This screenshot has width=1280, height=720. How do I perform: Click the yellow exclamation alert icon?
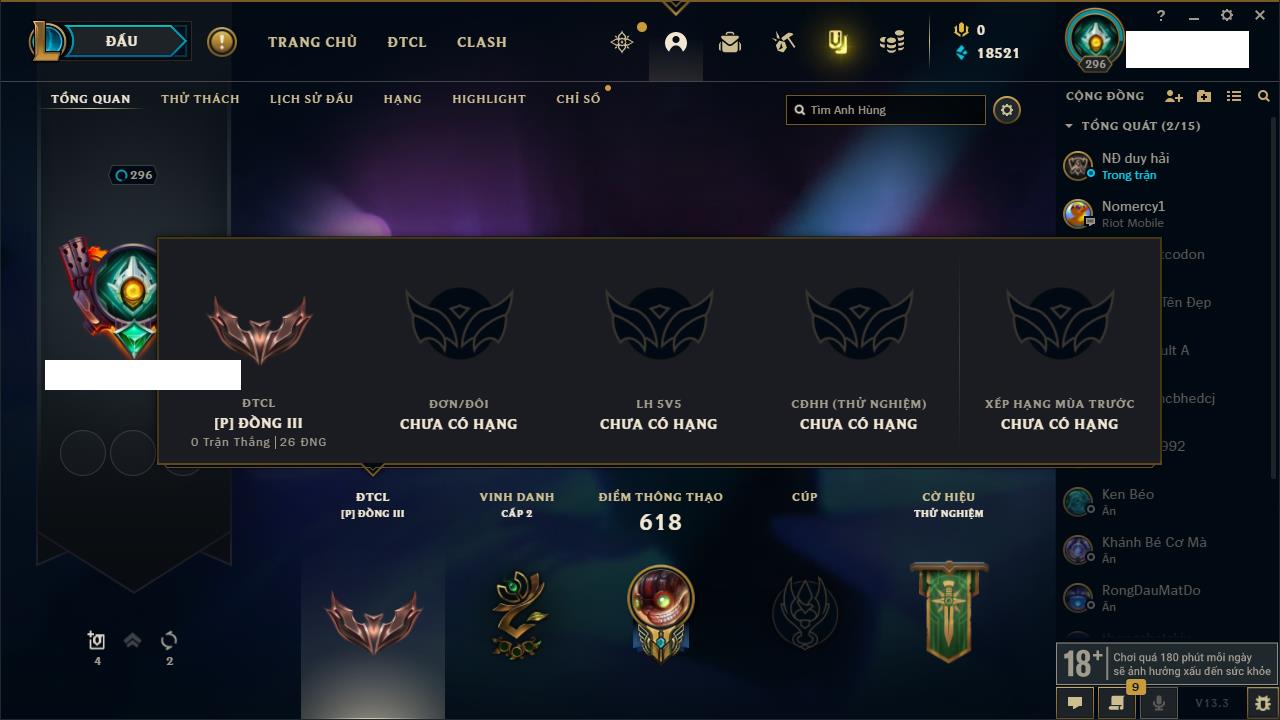coord(221,42)
